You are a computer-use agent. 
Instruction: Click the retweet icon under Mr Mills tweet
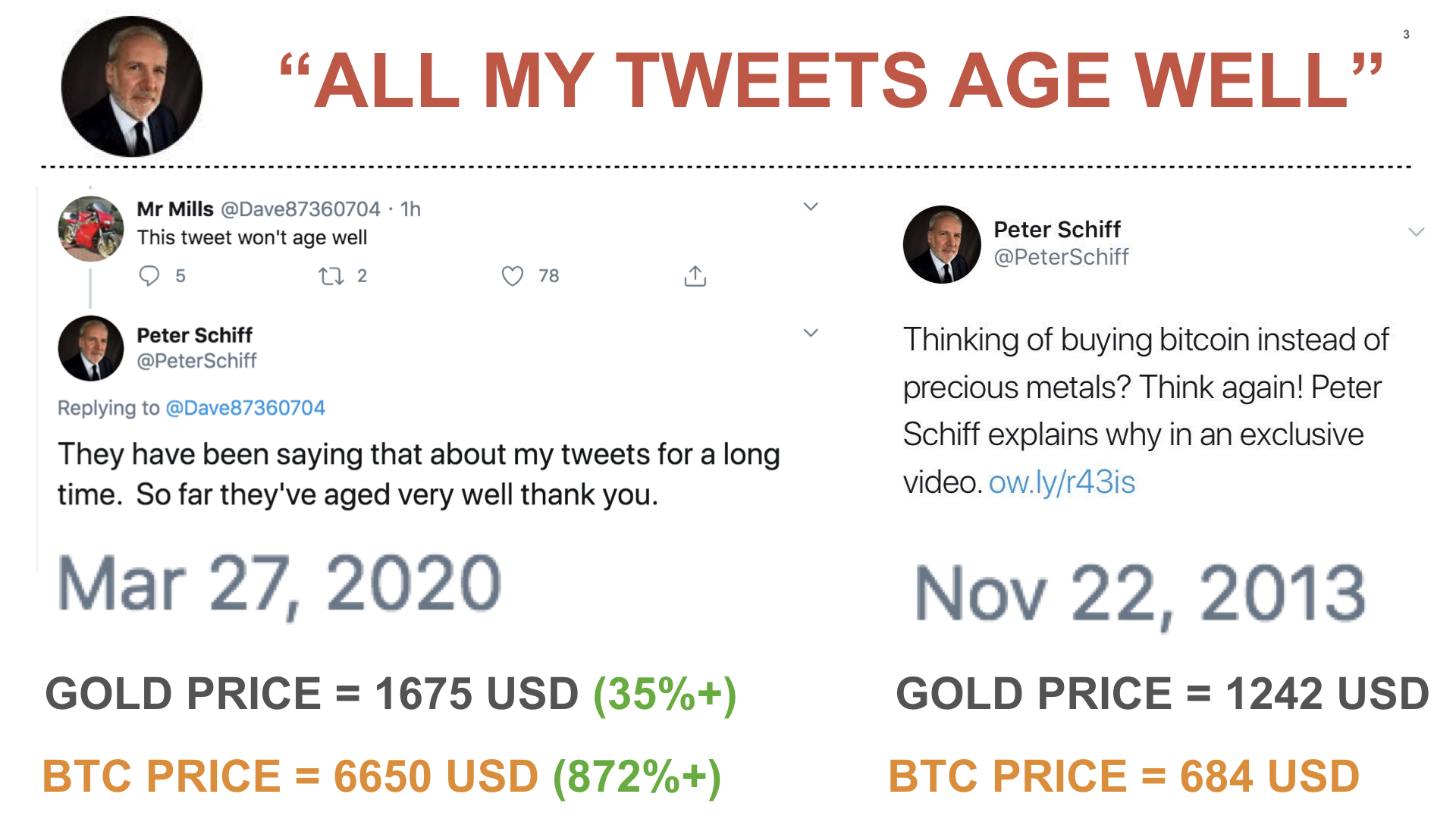(331, 276)
